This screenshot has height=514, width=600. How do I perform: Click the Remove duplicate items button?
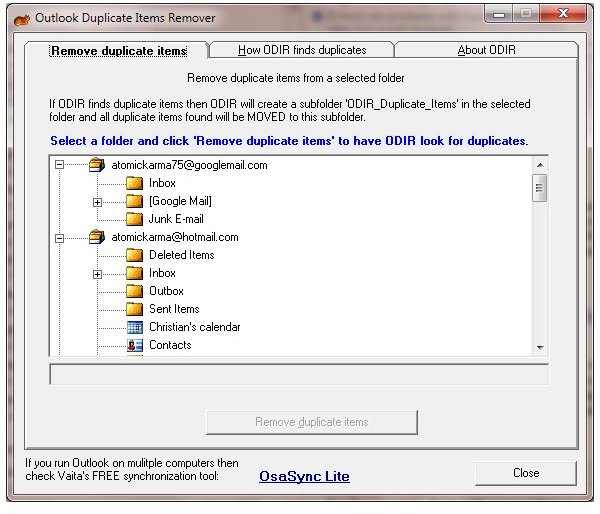pos(312,422)
